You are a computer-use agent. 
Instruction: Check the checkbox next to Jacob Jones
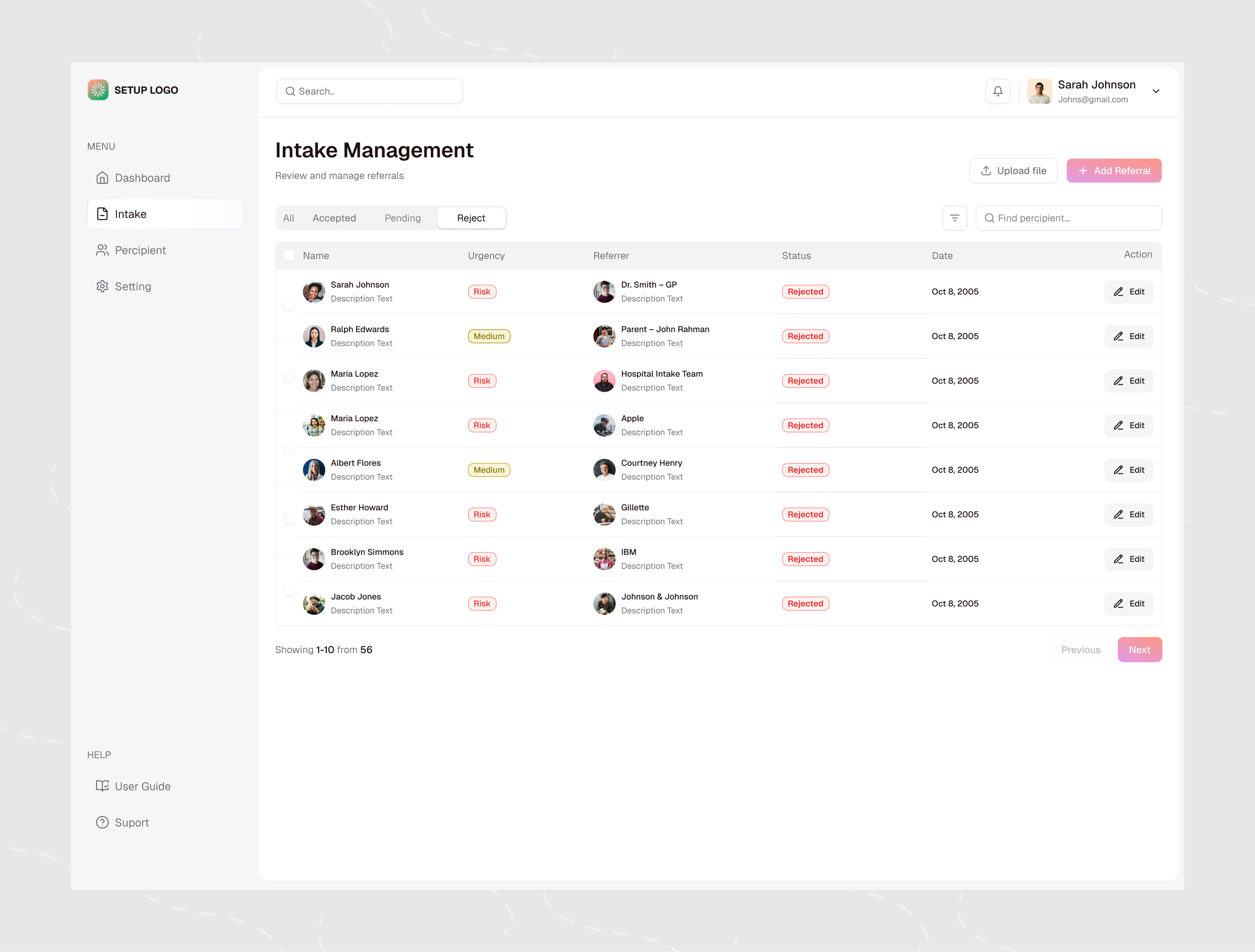tap(289, 590)
